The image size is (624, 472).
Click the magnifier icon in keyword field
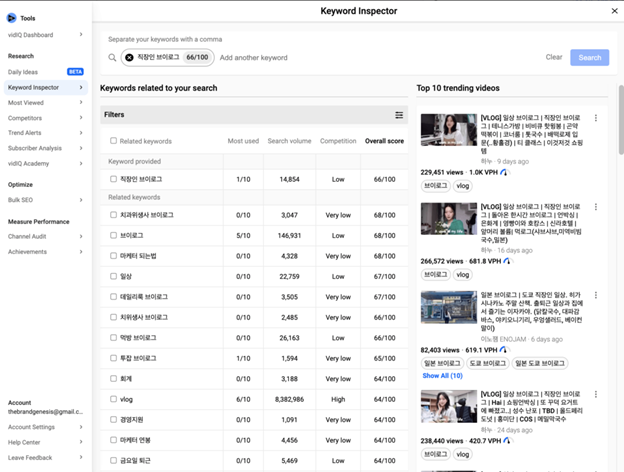(x=112, y=58)
